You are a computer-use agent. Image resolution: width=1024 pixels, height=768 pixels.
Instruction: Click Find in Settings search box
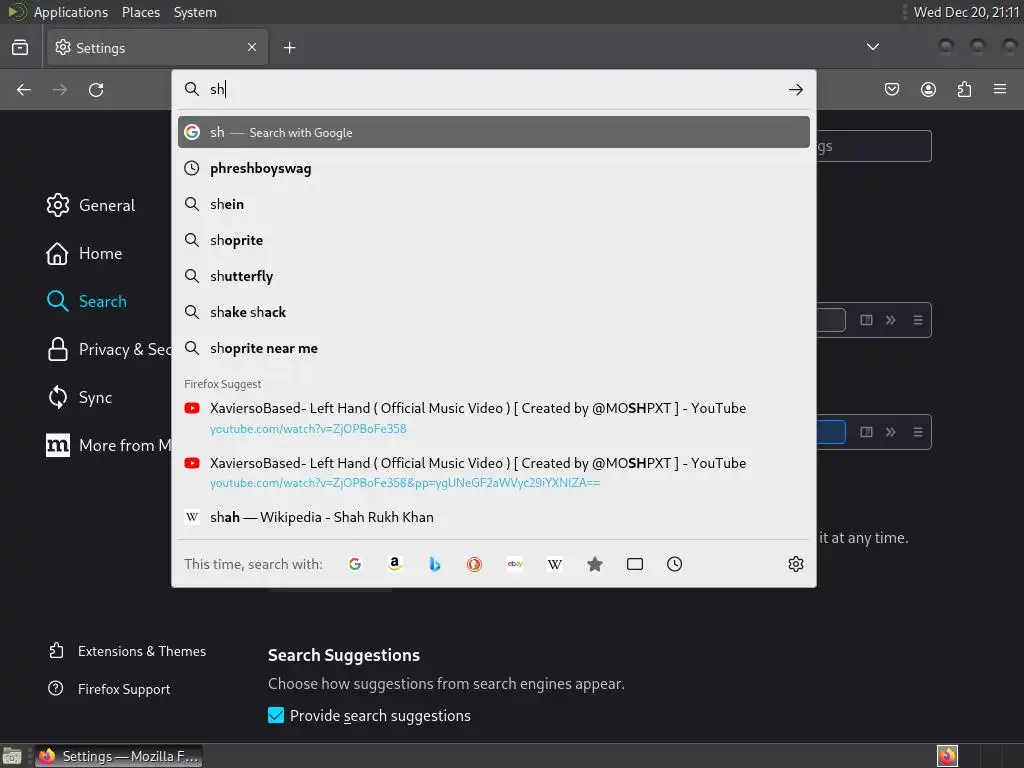tap(873, 146)
